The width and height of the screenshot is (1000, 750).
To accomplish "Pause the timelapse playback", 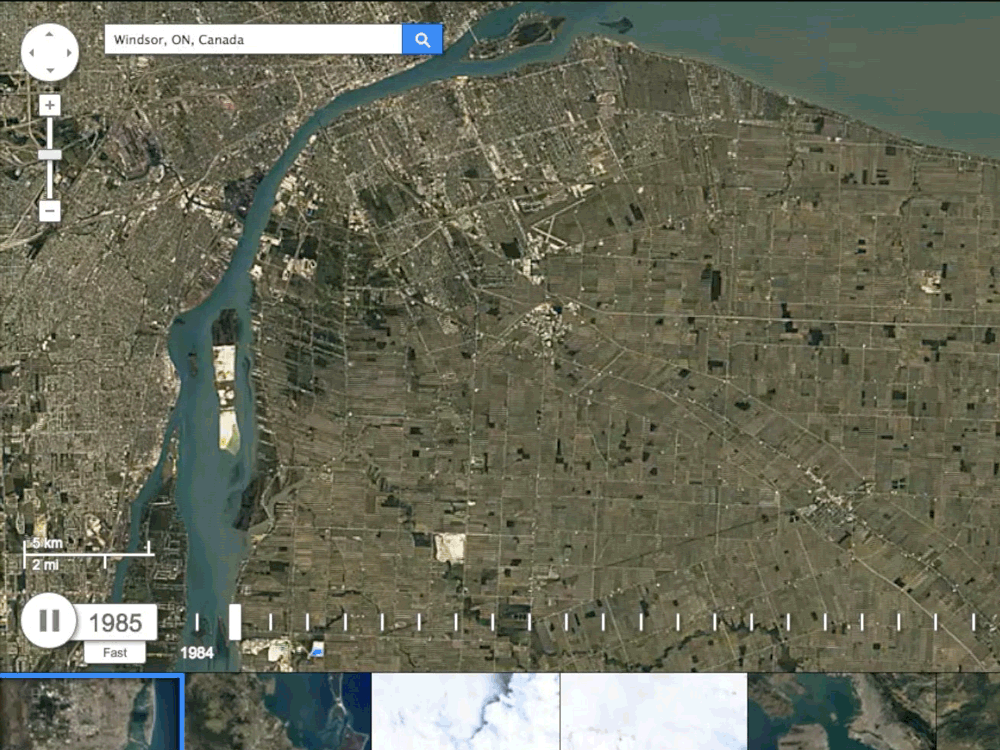I will coord(48,621).
